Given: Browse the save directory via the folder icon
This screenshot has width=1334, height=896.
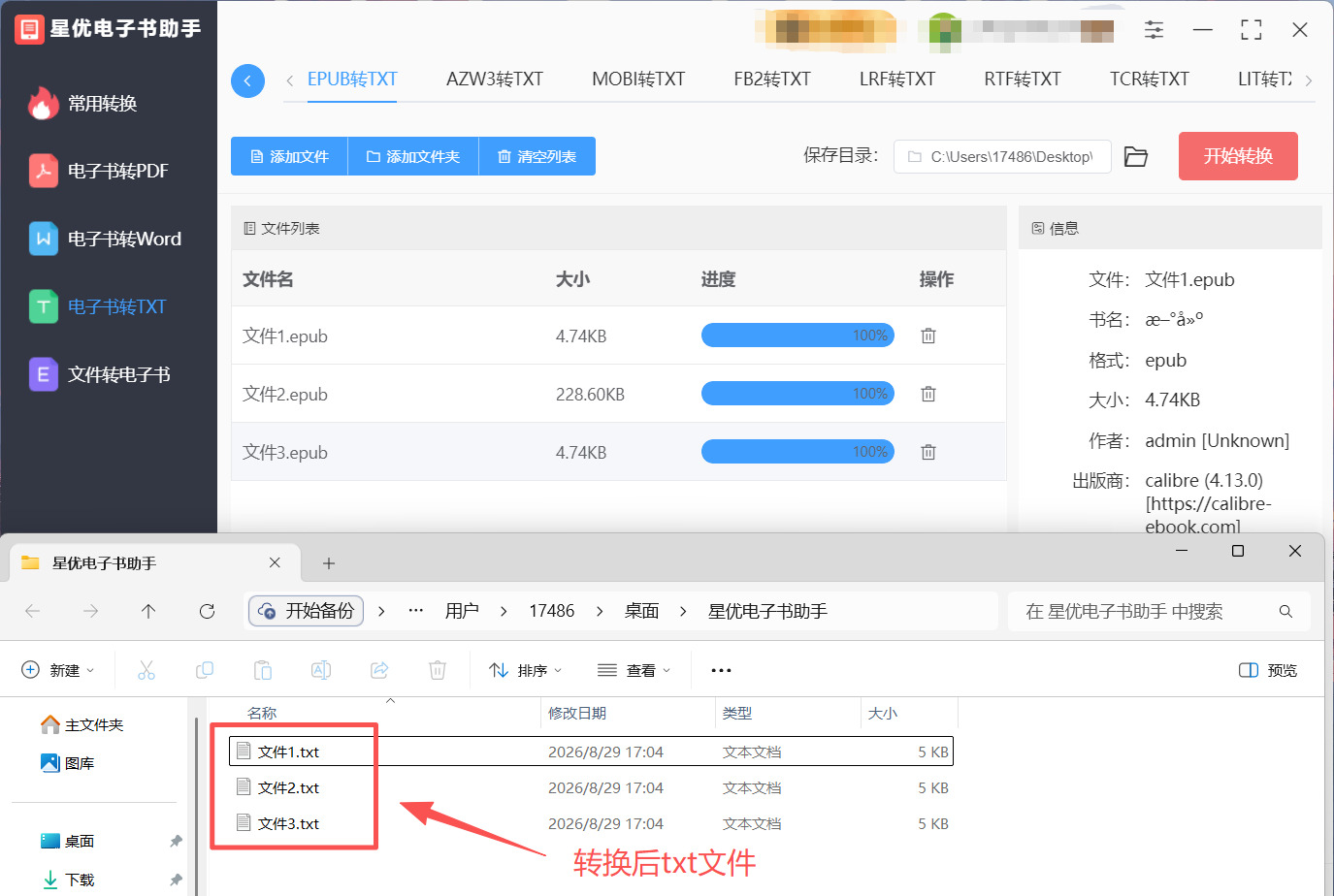Looking at the screenshot, I should [1136, 156].
